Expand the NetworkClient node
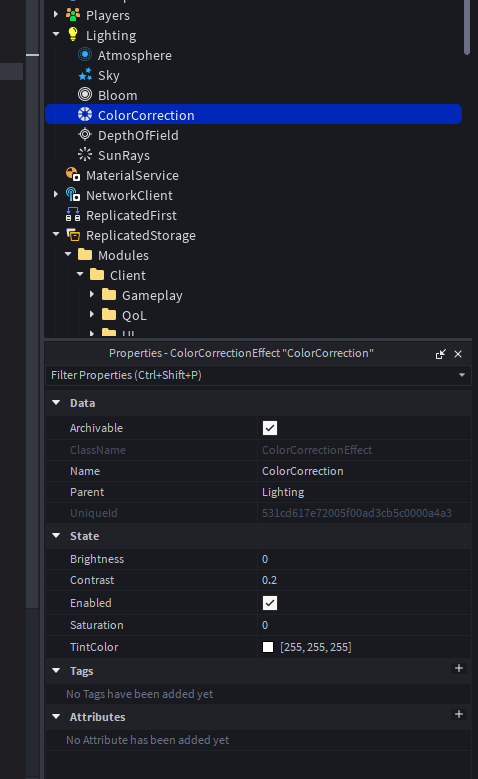This screenshot has height=779, width=478. tap(56, 194)
